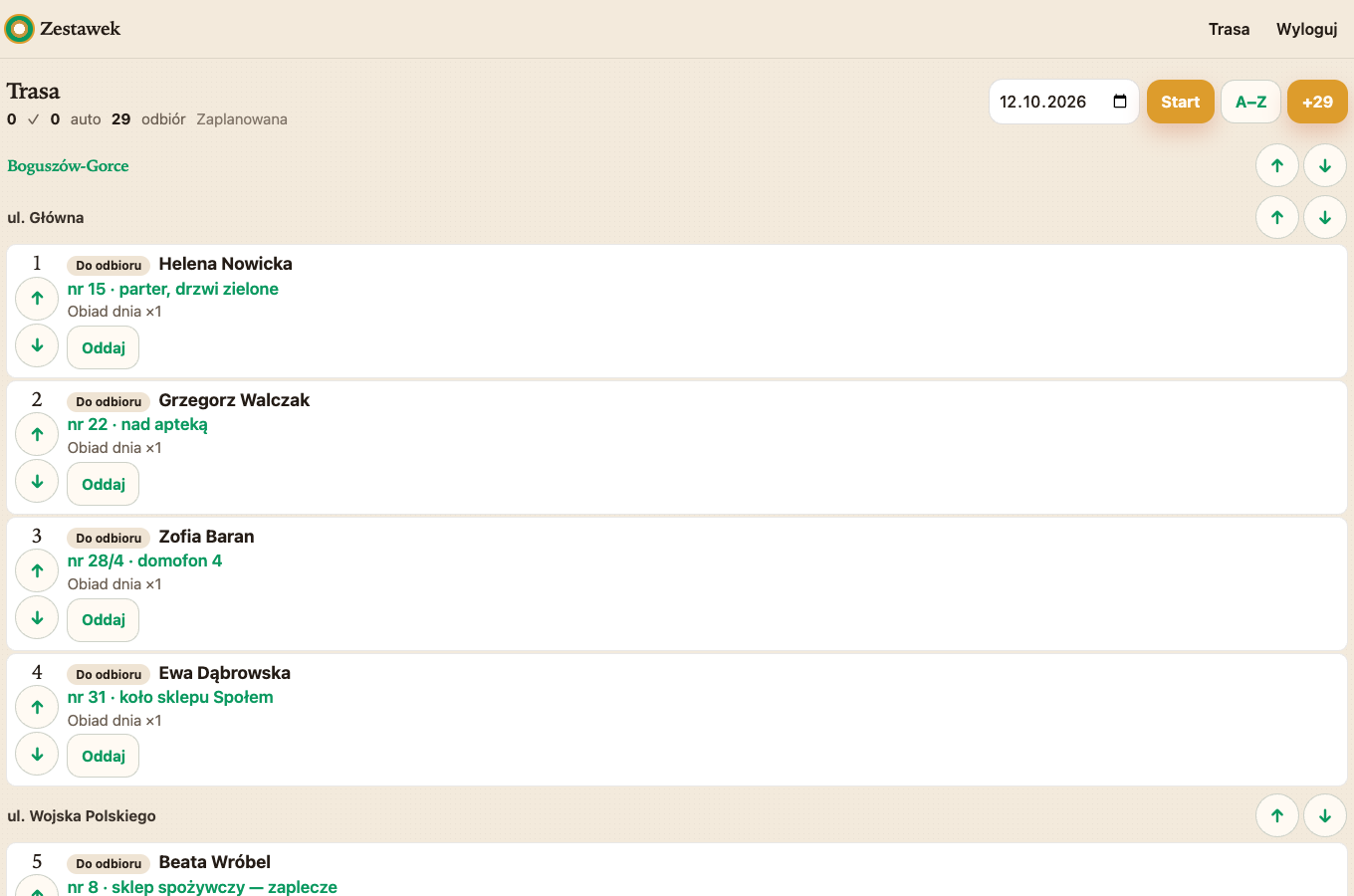The width and height of the screenshot is (1354, 896).
Task: Open address link nr 22 · nad apteką
Action: pyautogui.click(x=137, y=424)
